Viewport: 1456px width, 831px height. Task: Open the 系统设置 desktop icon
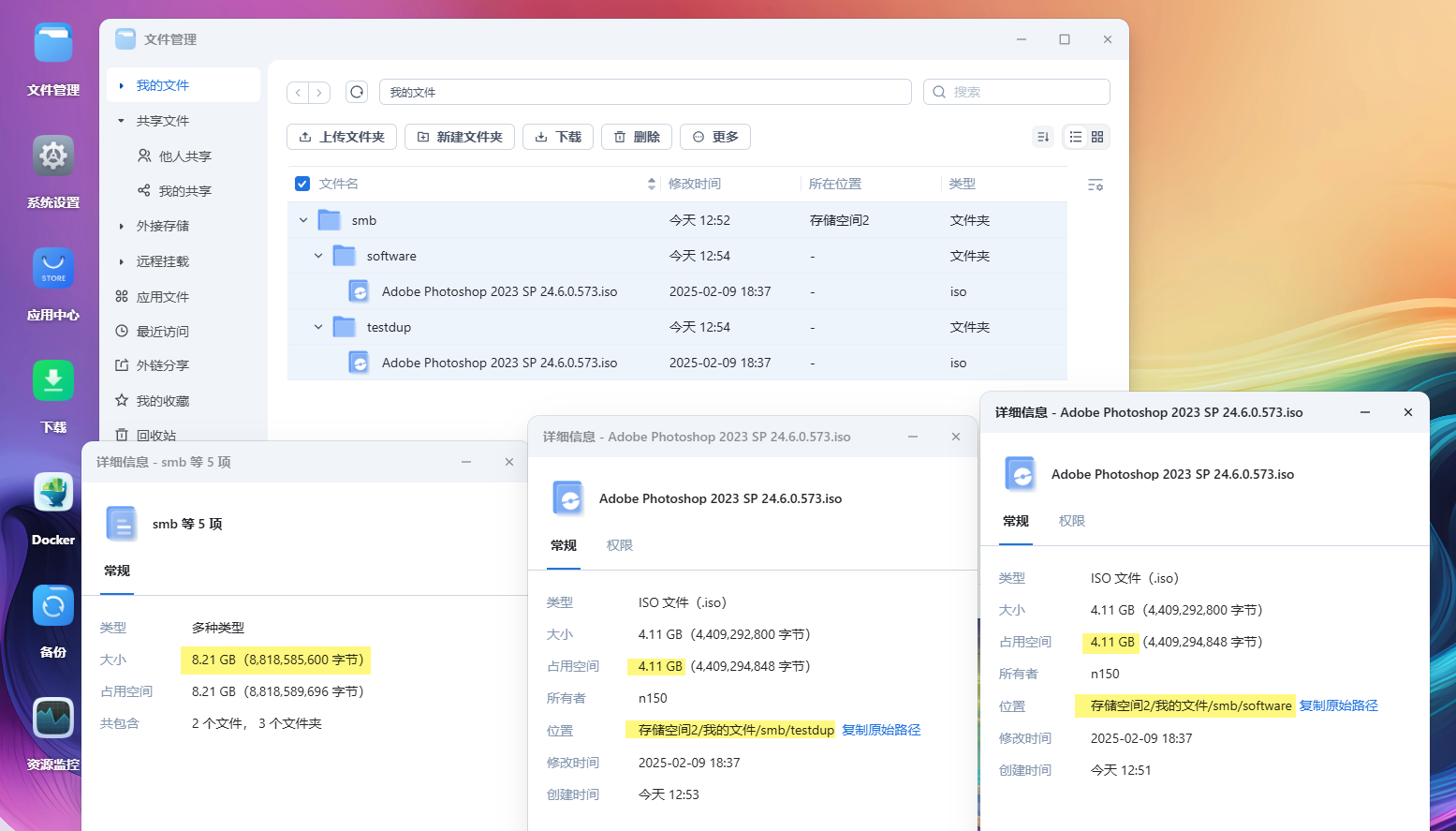point(53,156)
